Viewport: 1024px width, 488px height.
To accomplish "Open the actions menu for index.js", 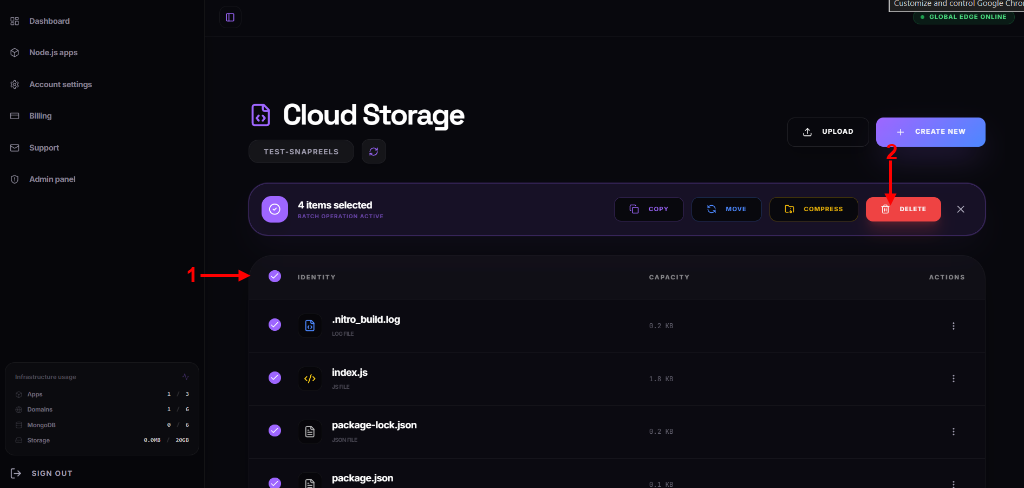I will (x=953, y=379).
